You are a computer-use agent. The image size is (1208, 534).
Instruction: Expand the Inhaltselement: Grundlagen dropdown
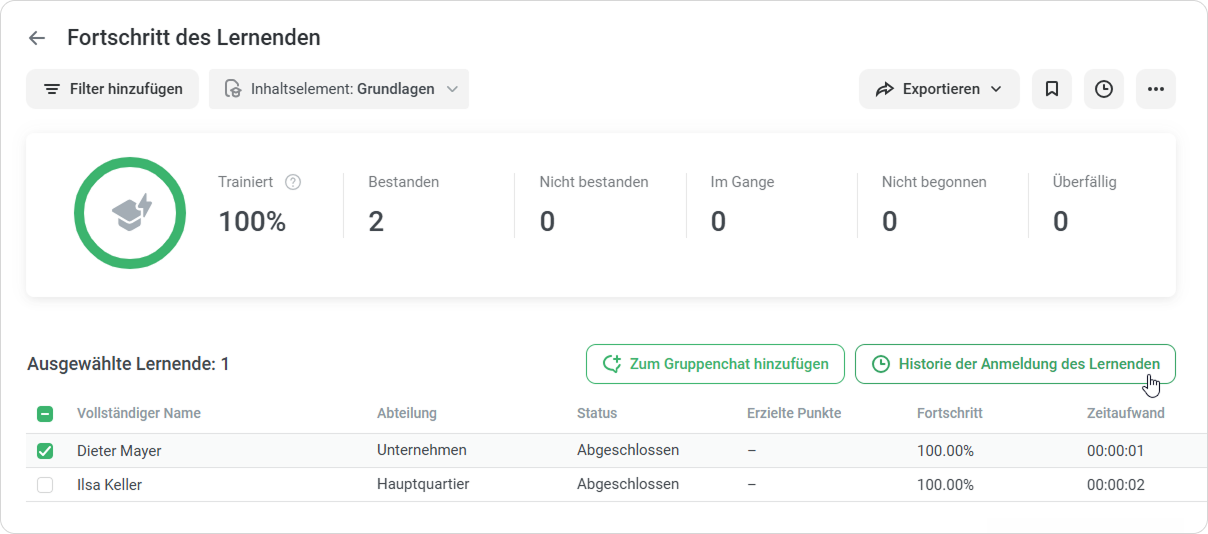[339, 89]
